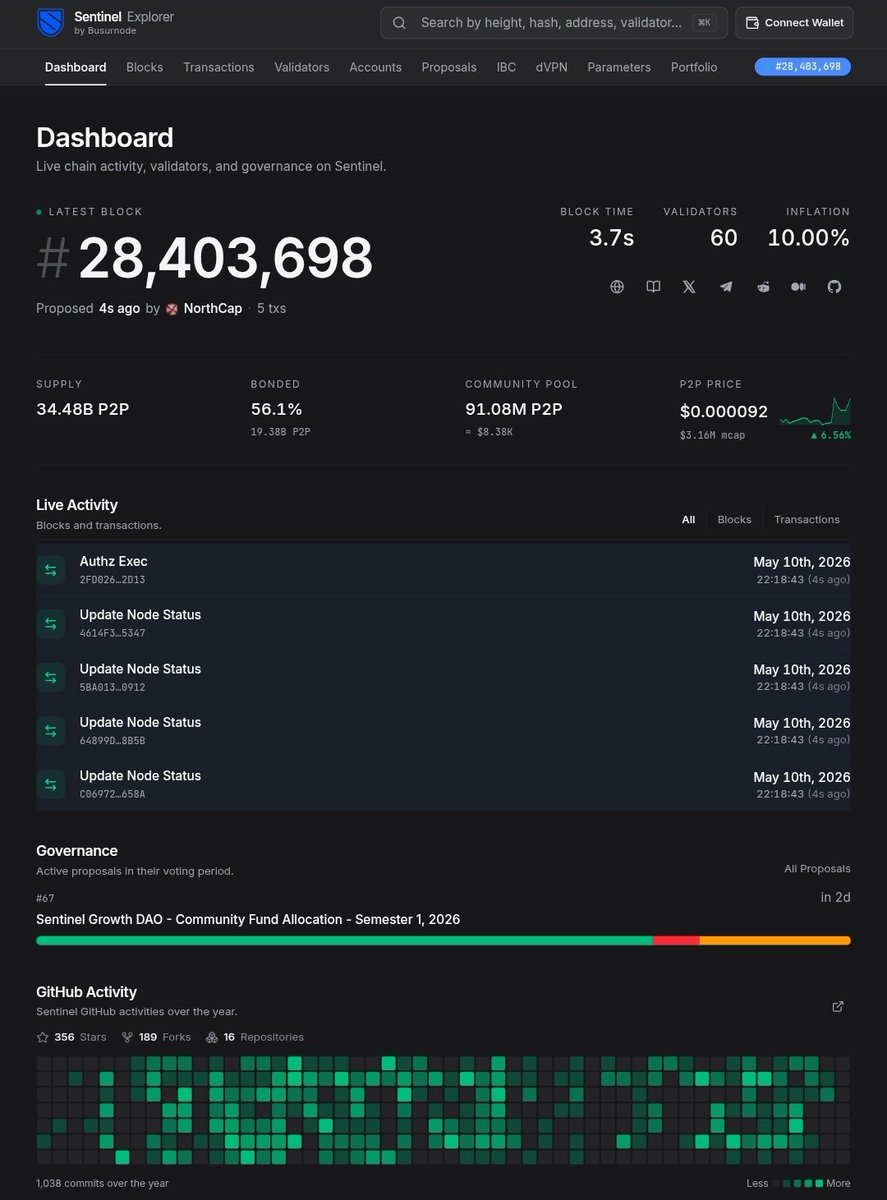Click NorthCap validator avatar
887x1200 pixels.
point(172,309)
